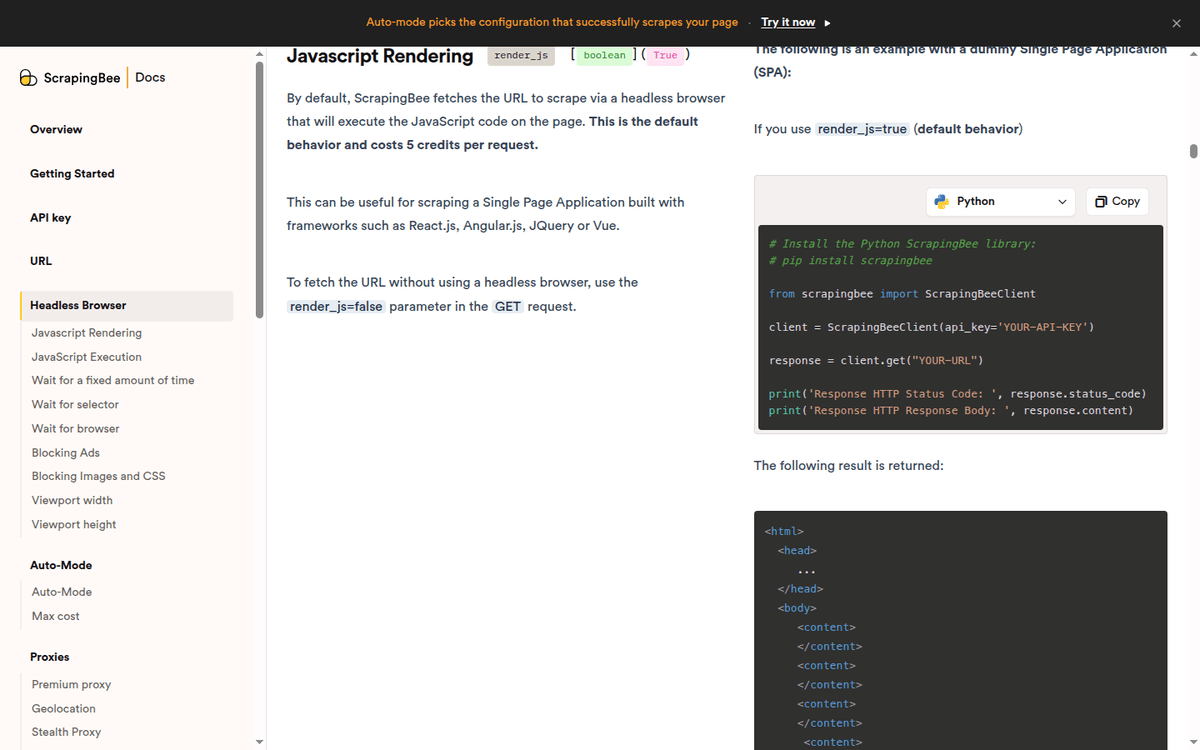Screen dimensions: 1200x750
Task: Open the Geolocation sidebar link
Action: 64,708
